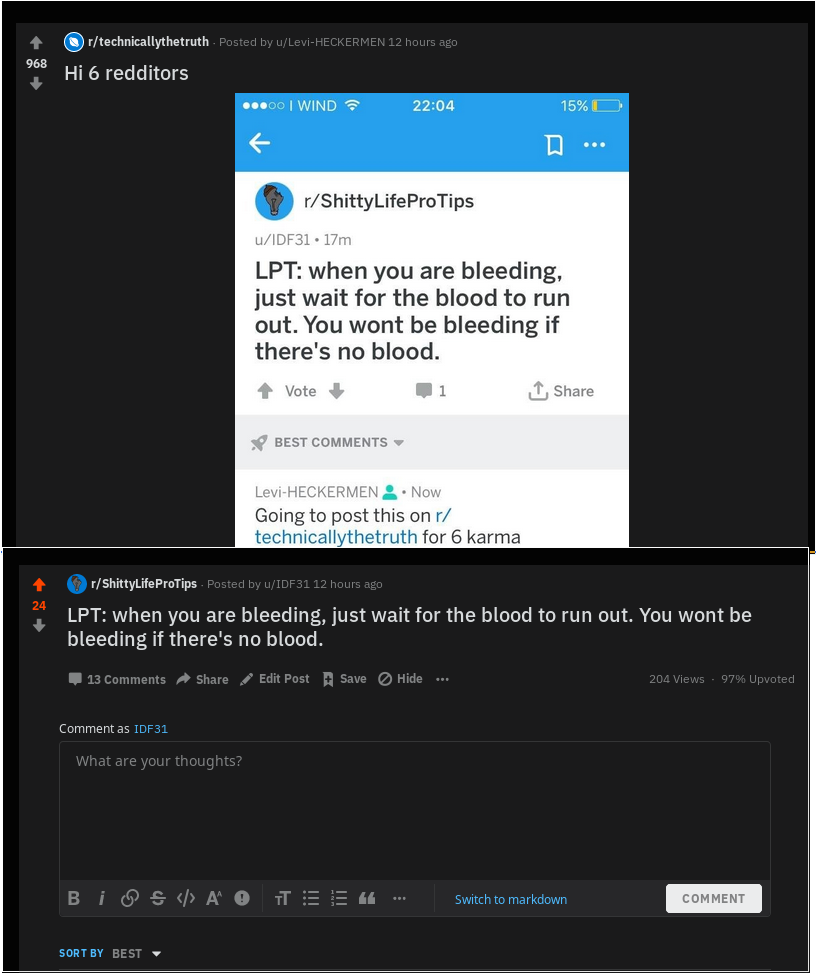Toggle italic formatting in comment editor
Image resolution: width=816 pixels, height=973 pixels.
(x=102, y=898)
